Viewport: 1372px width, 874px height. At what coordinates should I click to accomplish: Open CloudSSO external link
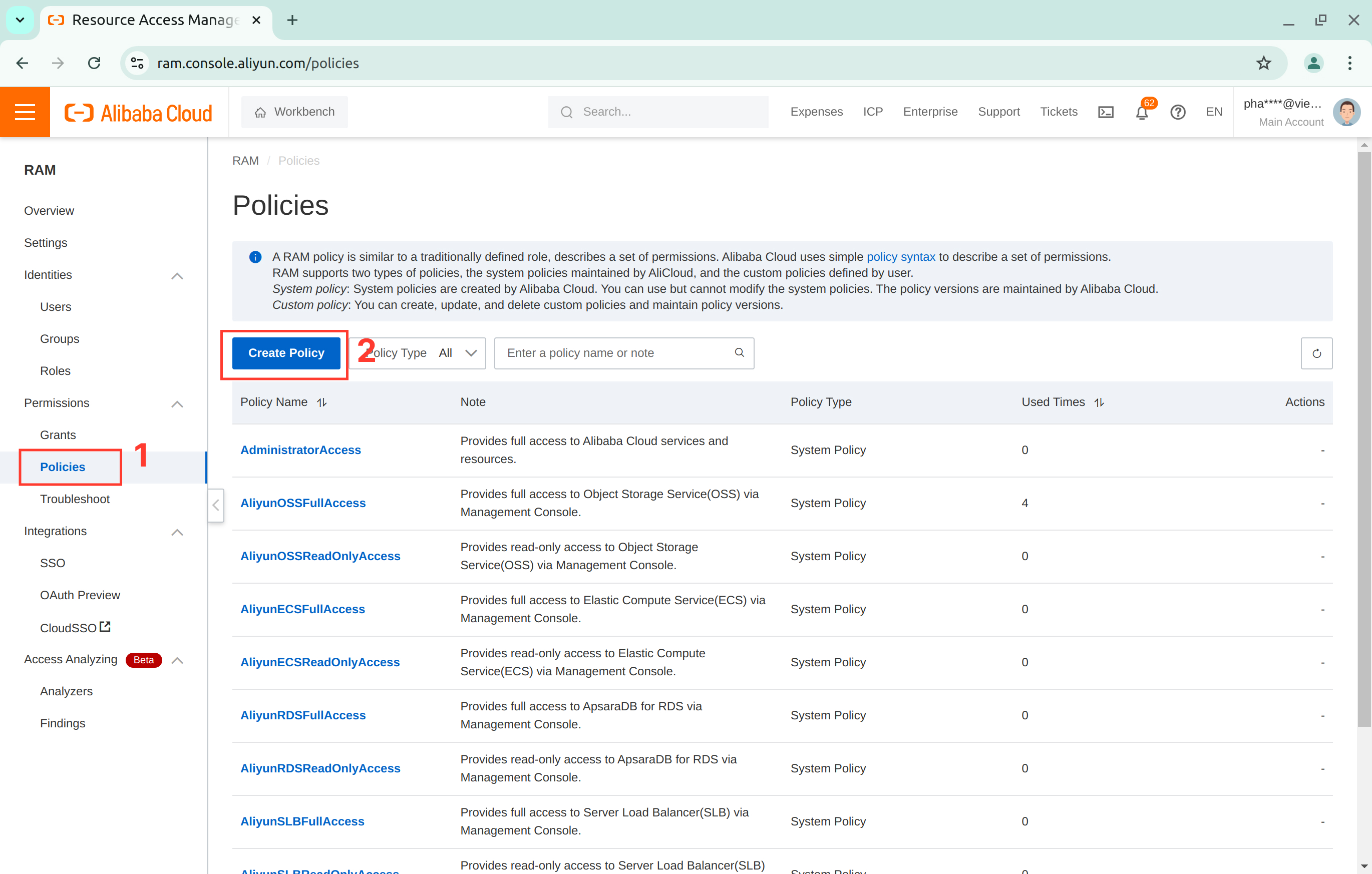pyautogui.click(x=75, y=627)
